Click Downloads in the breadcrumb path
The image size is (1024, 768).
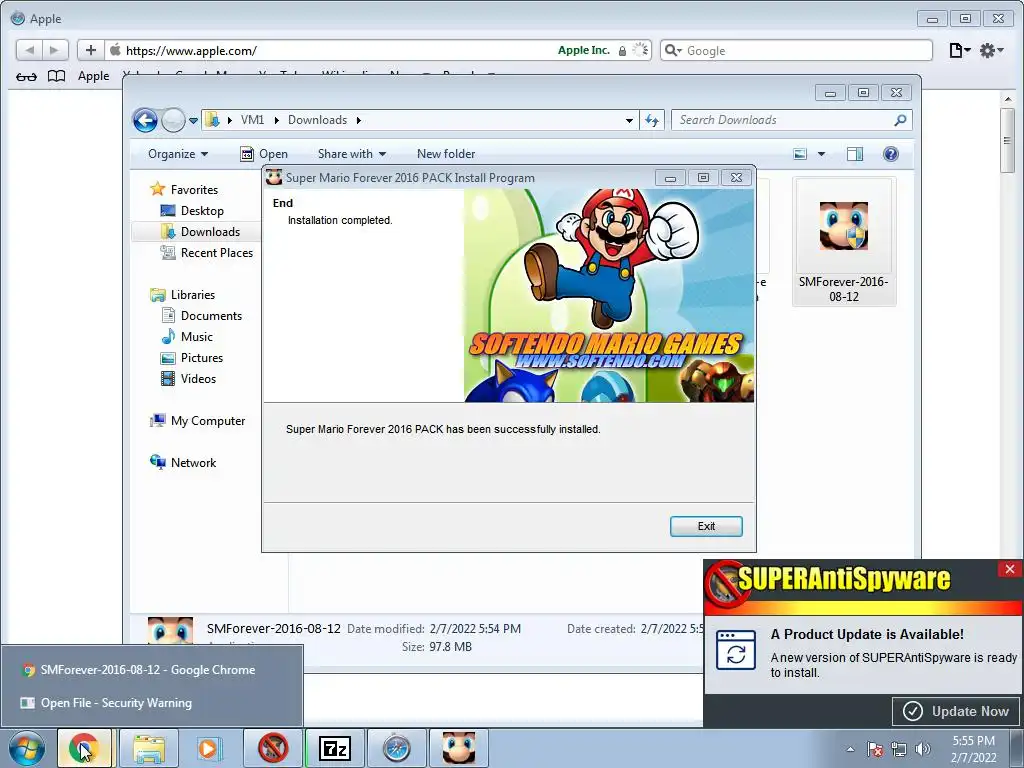coord(317,120)
